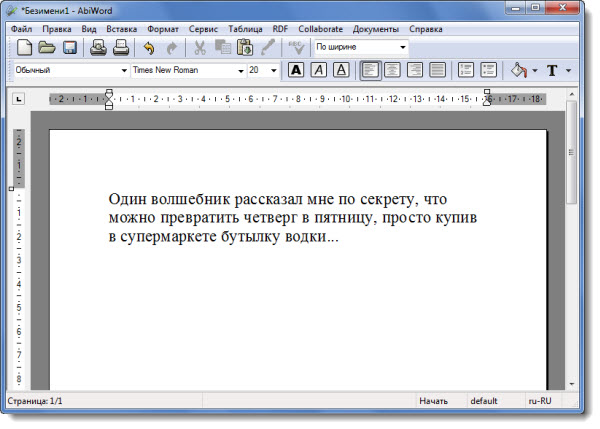Toggle bold formatting
Viewport: 600px width, 429px height.
tap(296, 70)
